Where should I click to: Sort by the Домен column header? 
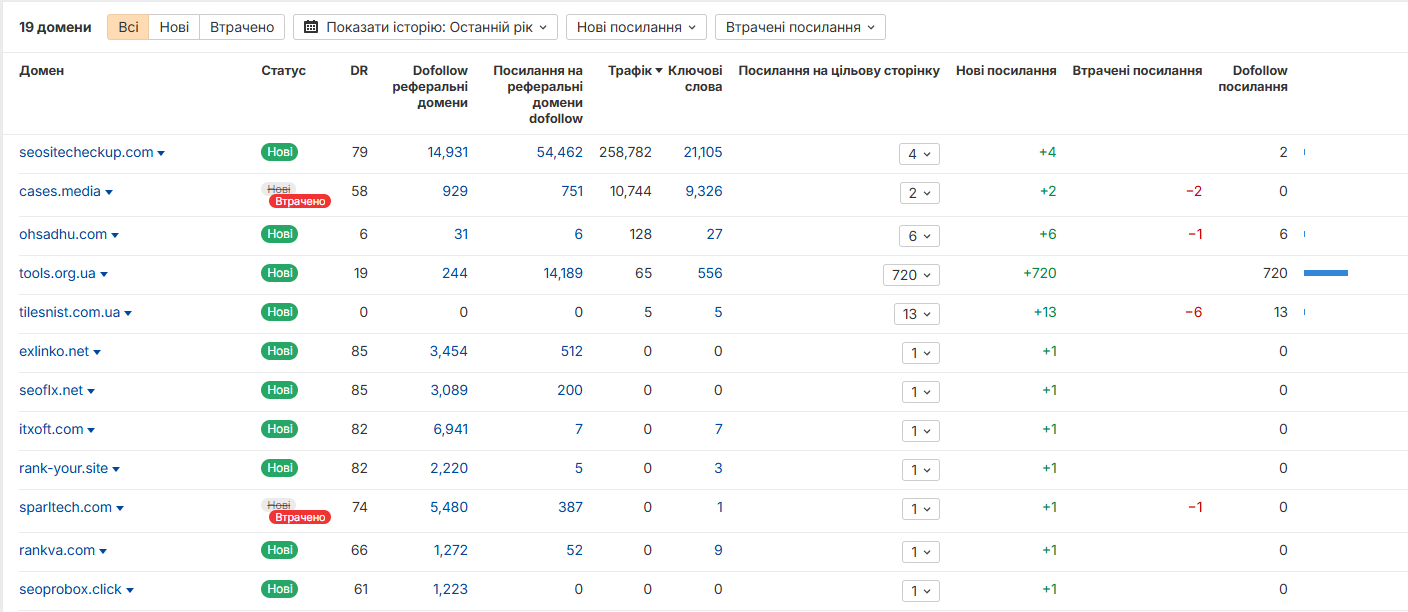42,71
